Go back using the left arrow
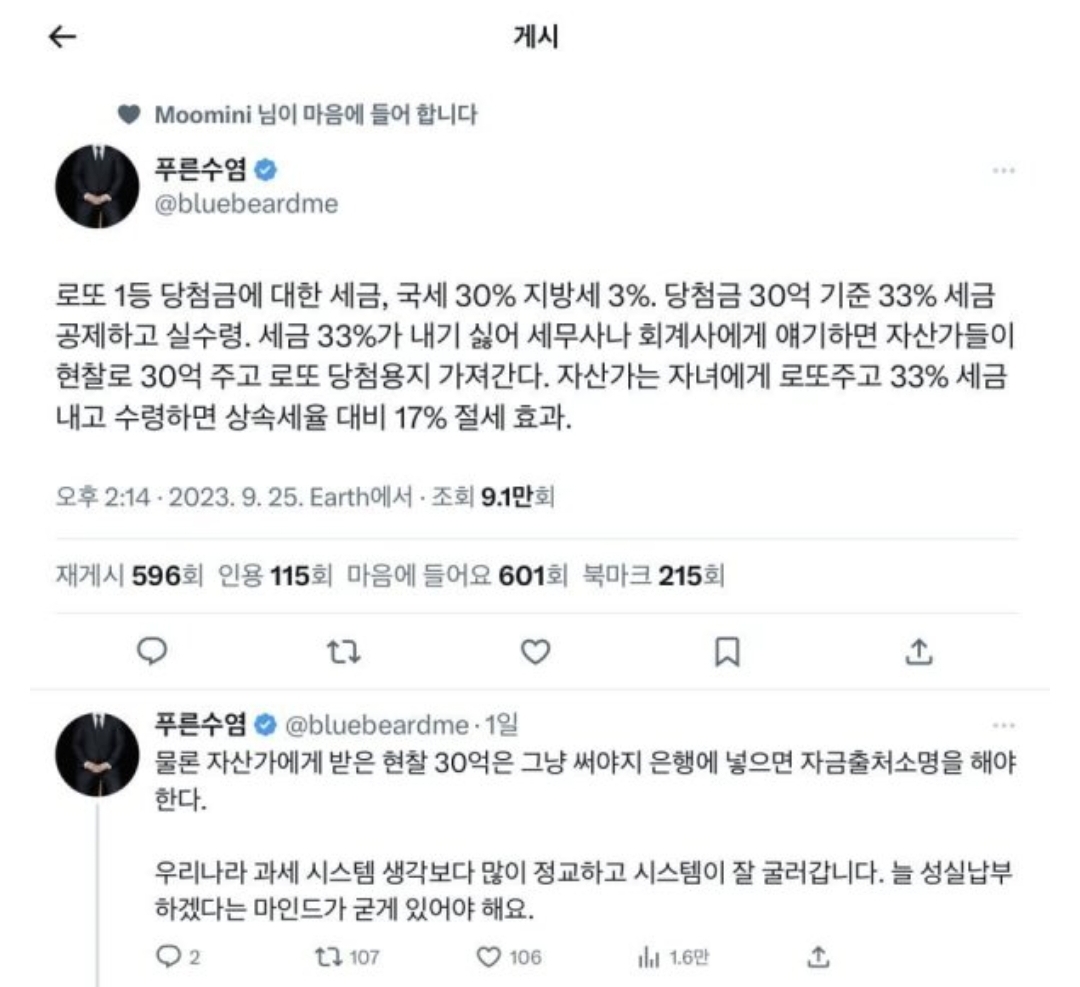The height and width of the screenshot is (987, 1080). [62, 37]
